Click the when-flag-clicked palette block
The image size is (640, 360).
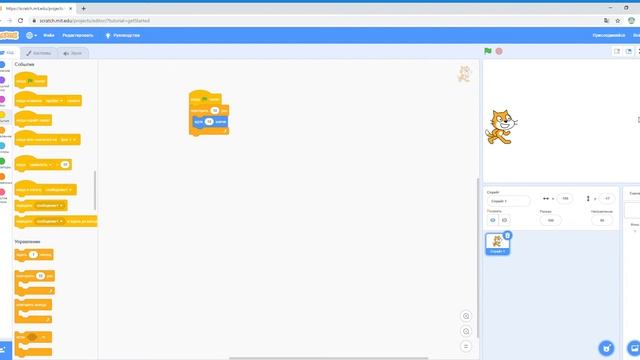(x=31, y=80)
